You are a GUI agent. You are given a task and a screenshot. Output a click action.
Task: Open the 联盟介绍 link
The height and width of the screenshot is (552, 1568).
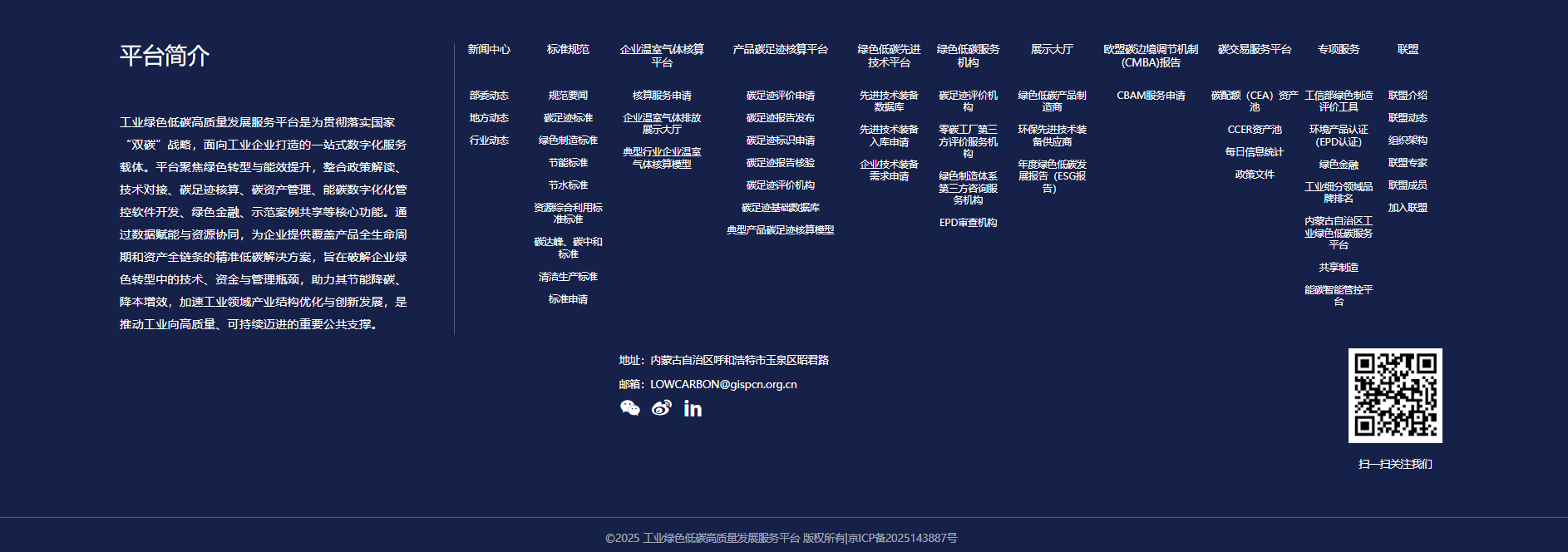[1408, 96]
